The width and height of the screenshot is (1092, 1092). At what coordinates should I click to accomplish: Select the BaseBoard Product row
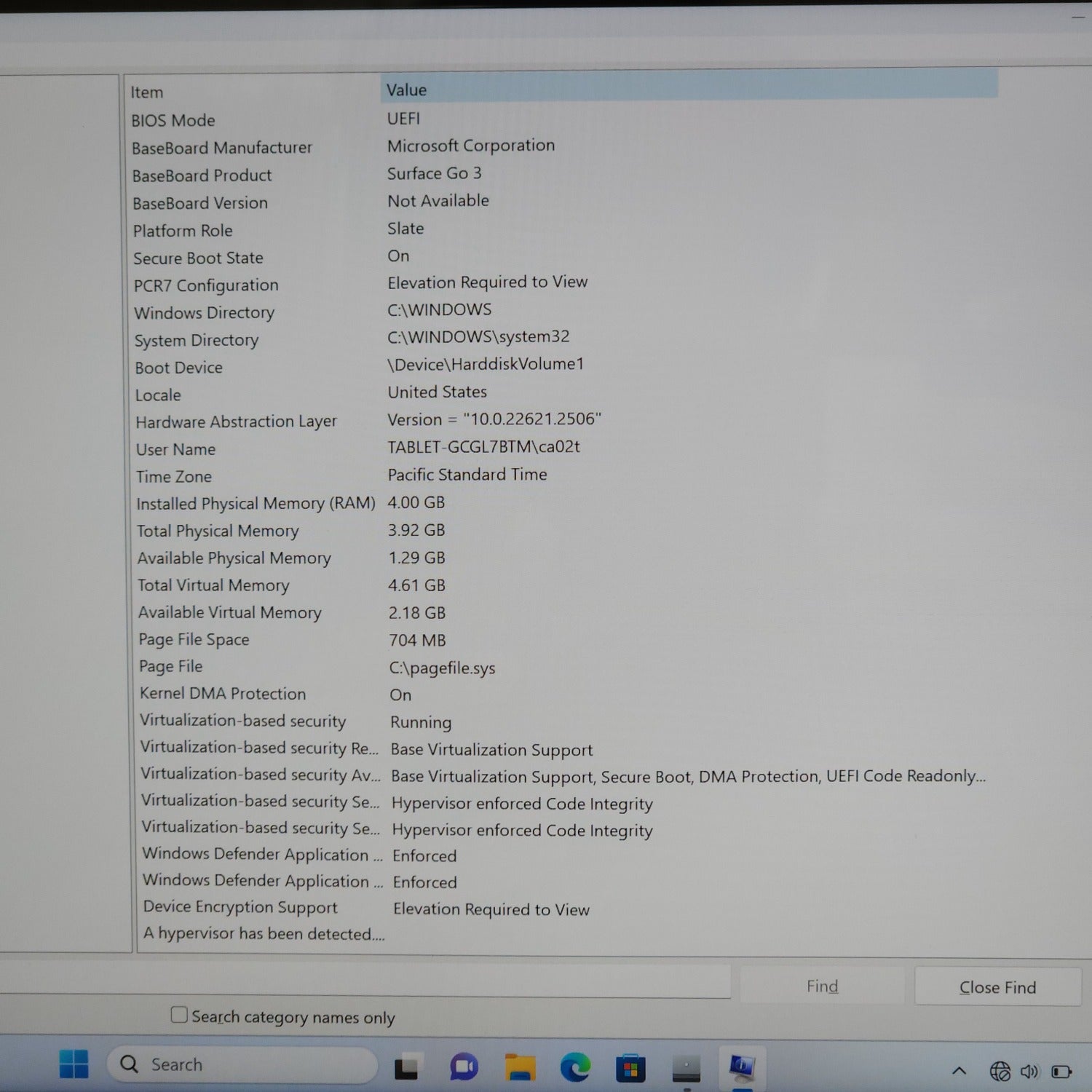(x=202, y=175)
